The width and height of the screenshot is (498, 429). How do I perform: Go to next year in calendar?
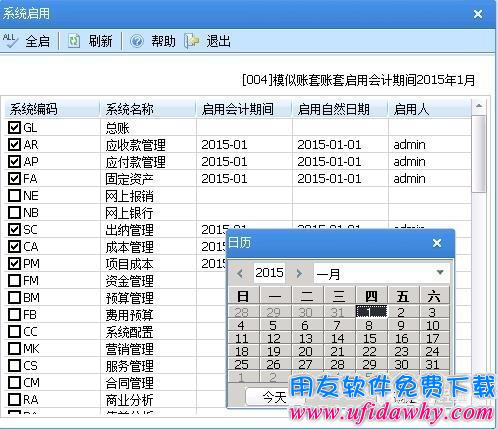(x=299, y=274)
